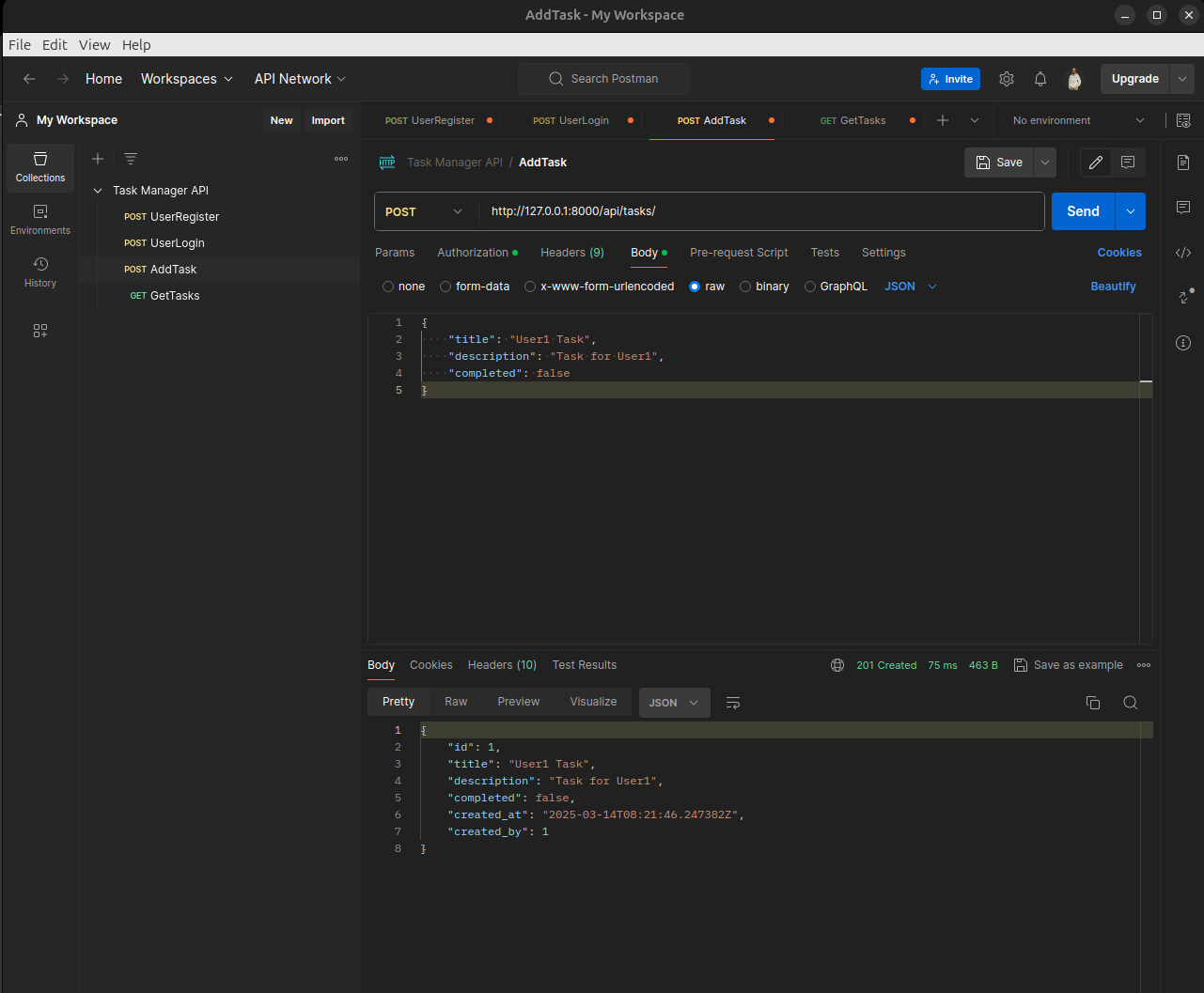Open the Edit menu
Viewport: 1204px width, 993px height.
[55, 45]
